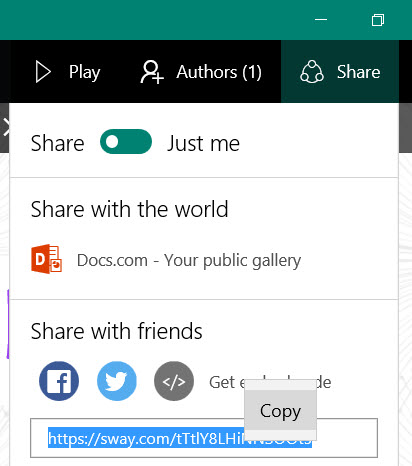Image resolution: width=412 pixels, height=466 pixels.
Task: Click the Play triangle icon
Action: click(x=43, y=72)
